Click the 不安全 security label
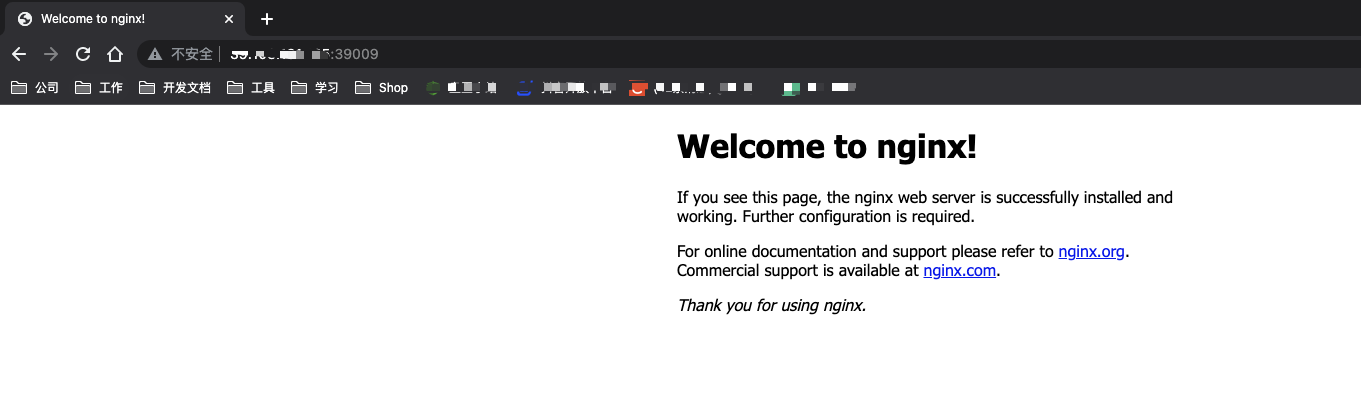 pos(192,54)
